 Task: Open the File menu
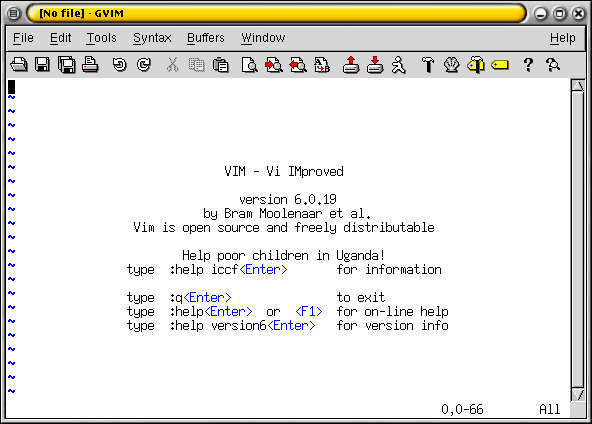click(23, 38)
